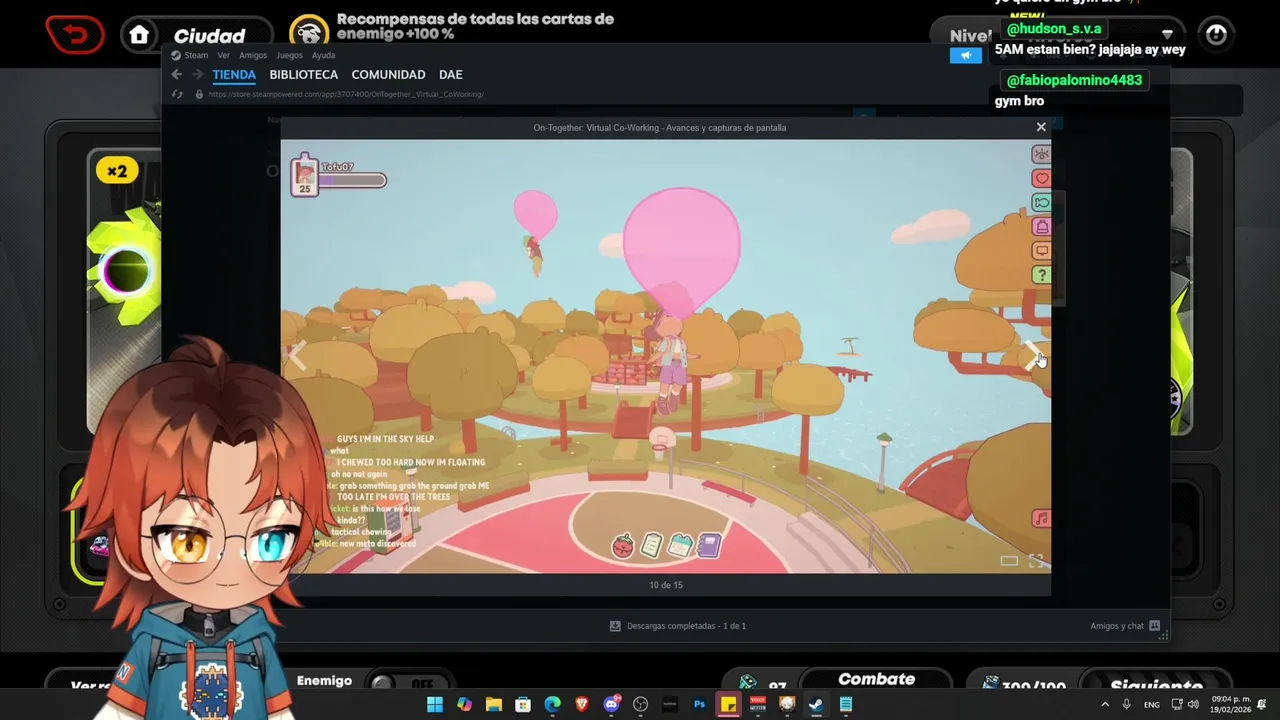
Task: Open the Windows Start menu
Action: 435,704
